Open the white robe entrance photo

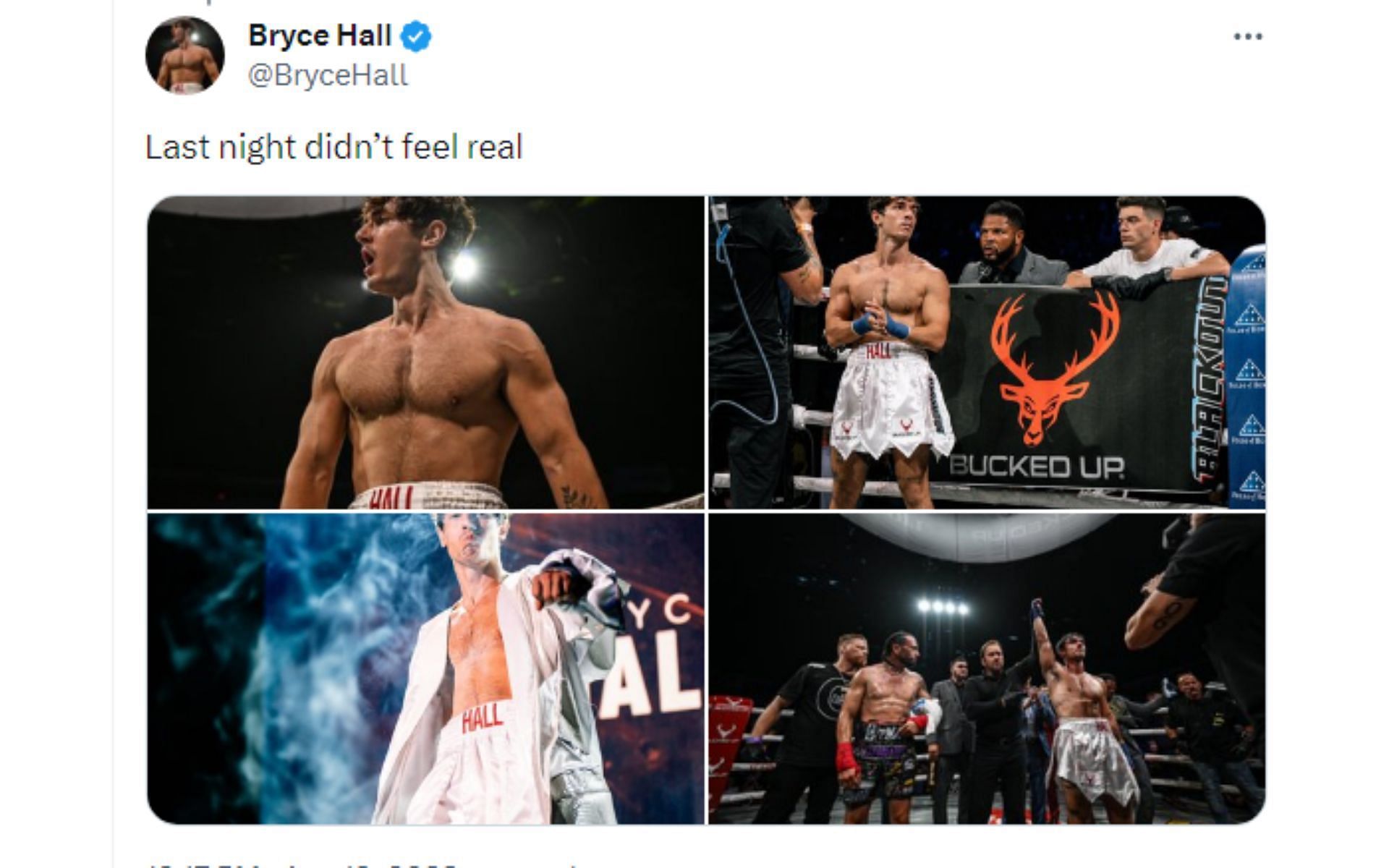(x=425, y=669)
